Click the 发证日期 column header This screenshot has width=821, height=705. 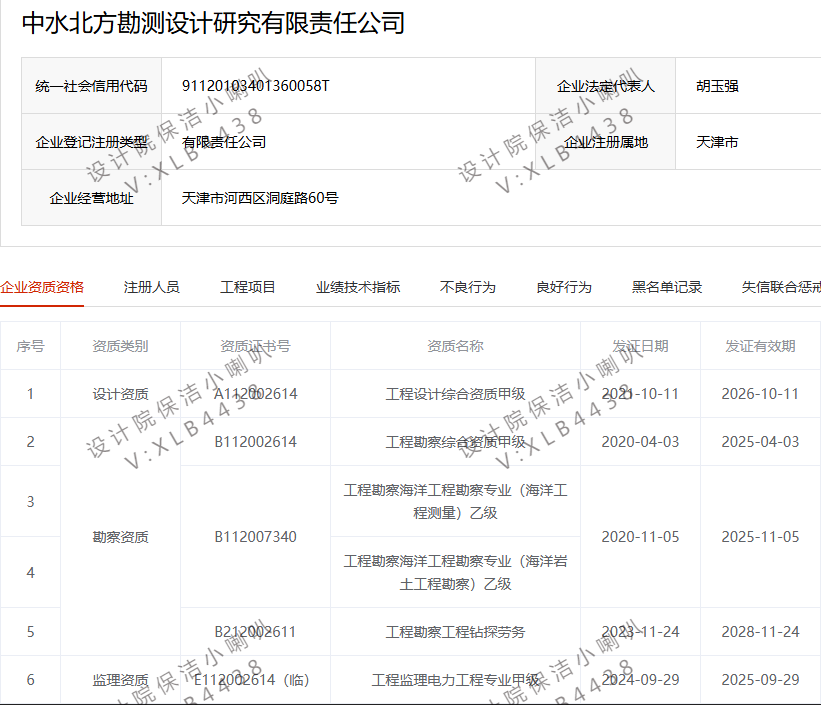point(640,346)
